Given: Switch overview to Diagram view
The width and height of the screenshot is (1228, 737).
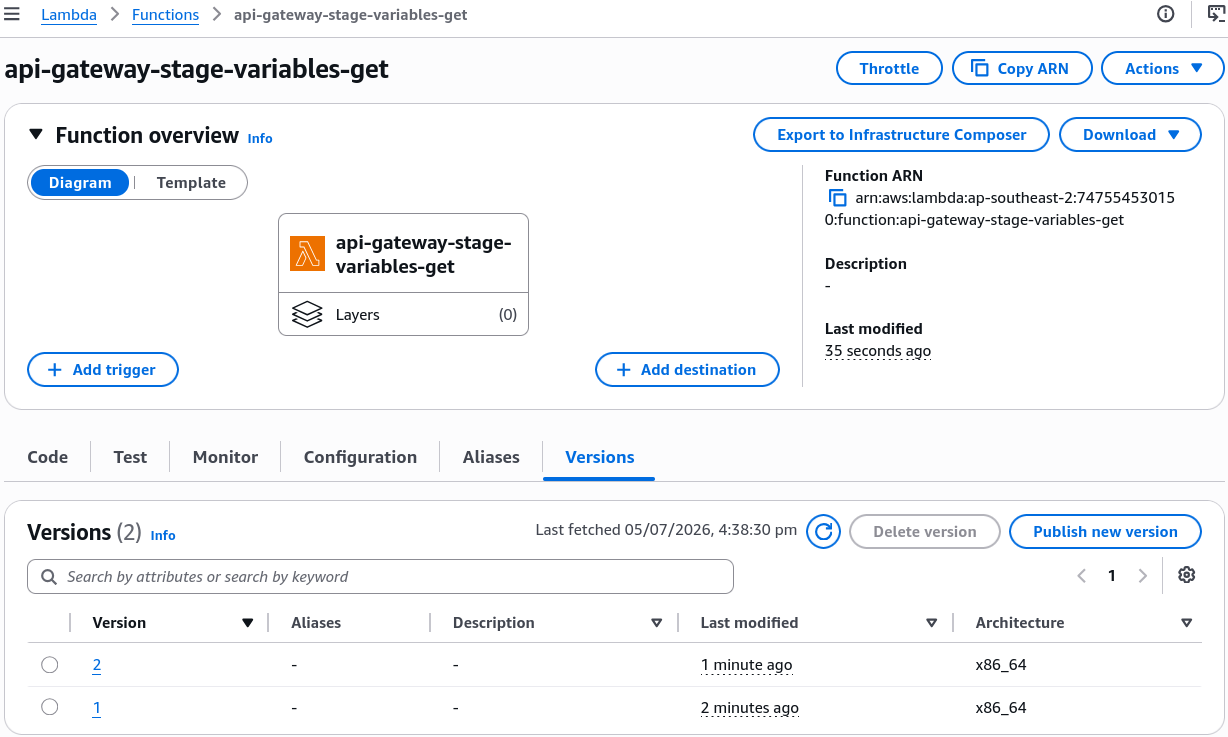Looking at the screenshot, I should pyautogui.click(x=80, y=183).
